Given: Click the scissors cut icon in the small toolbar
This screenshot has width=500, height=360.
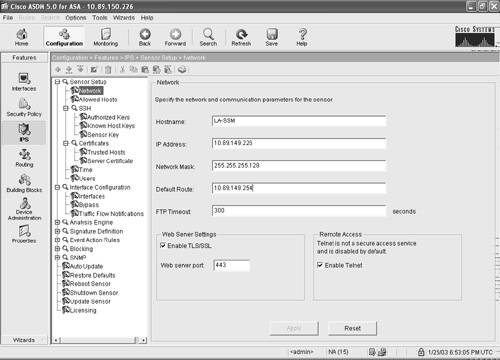Looking at the screenshot, I should pos(122,69).
